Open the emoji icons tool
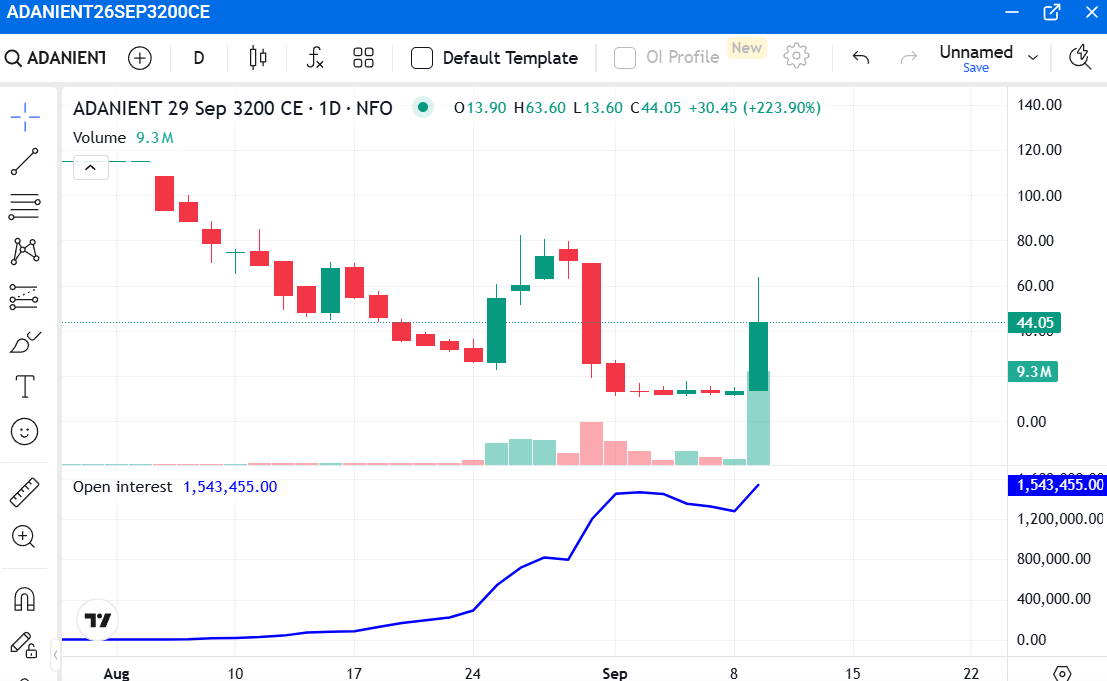 point(25,431)
